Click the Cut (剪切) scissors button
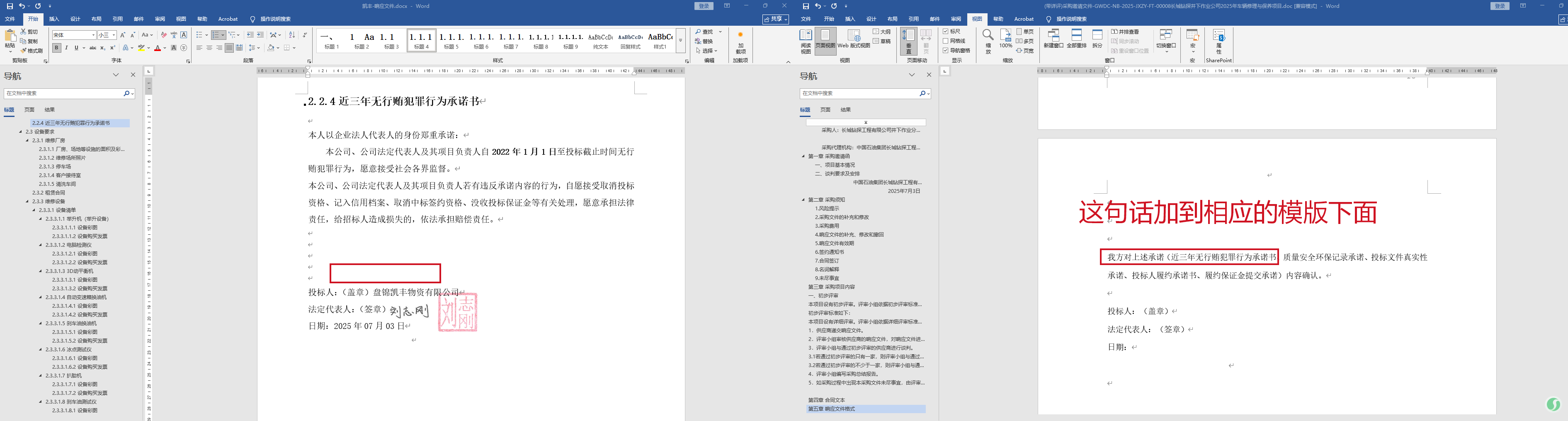Image resolution: width=1568 pixels, height=421 pixels. pyautogui.click(x=29, y=32)
